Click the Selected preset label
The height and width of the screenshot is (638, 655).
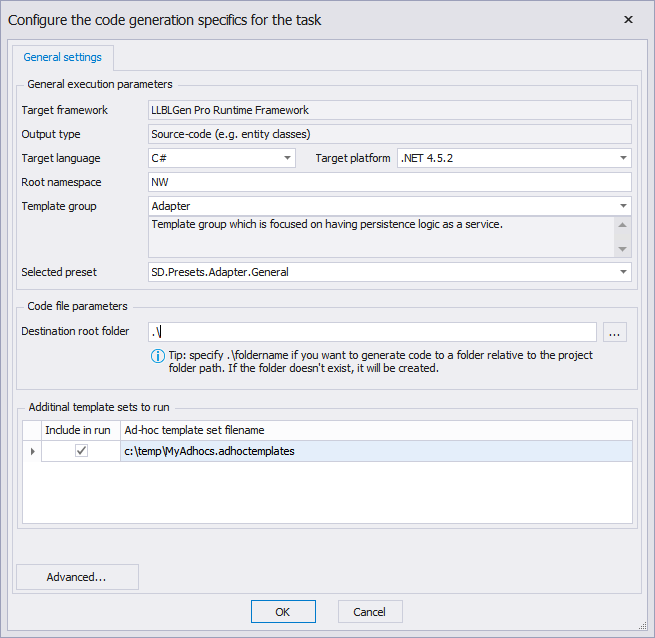[59, 272]
